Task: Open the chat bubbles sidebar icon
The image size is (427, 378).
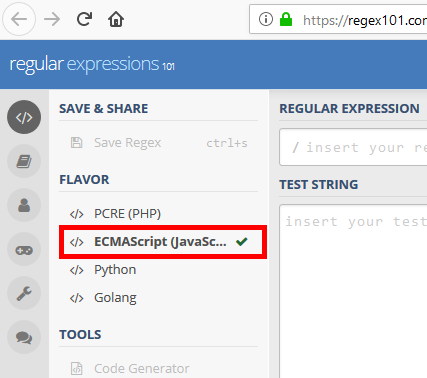Action: [24, 337]
